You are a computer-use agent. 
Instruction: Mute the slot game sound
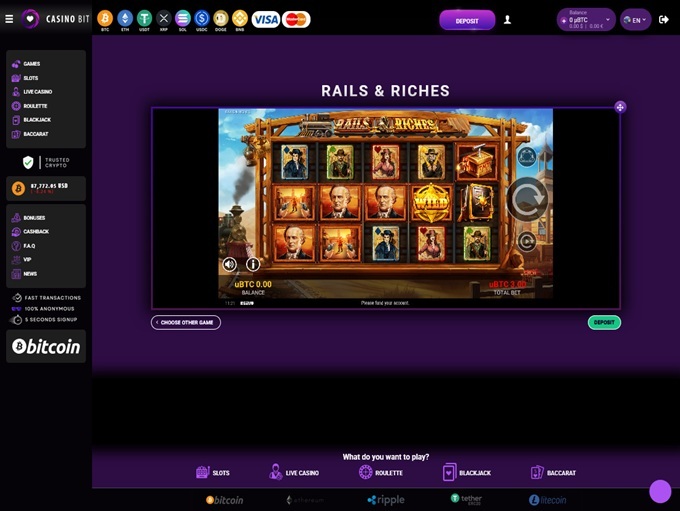(x=230, y=264)
